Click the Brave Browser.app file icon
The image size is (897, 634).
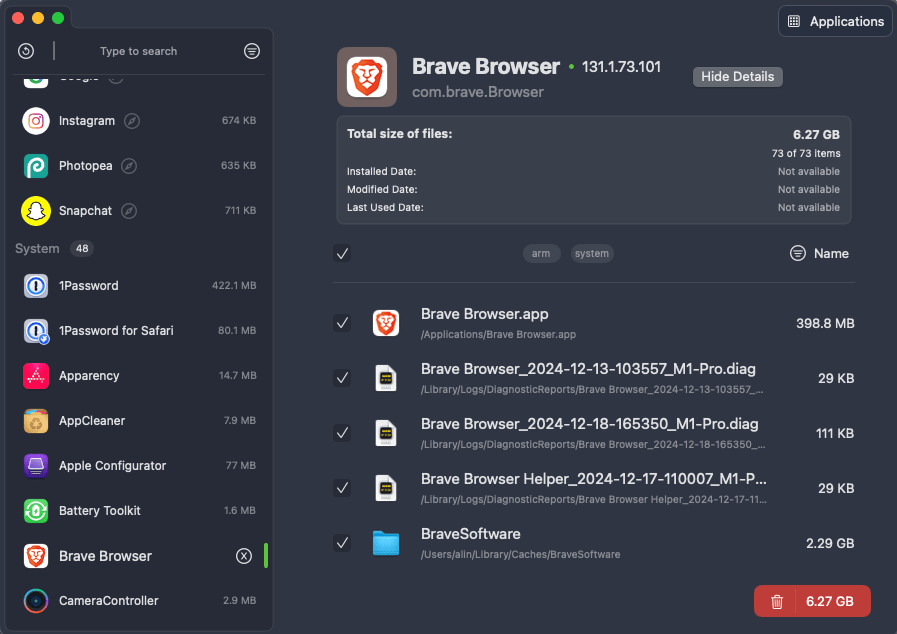pos(386,323)
